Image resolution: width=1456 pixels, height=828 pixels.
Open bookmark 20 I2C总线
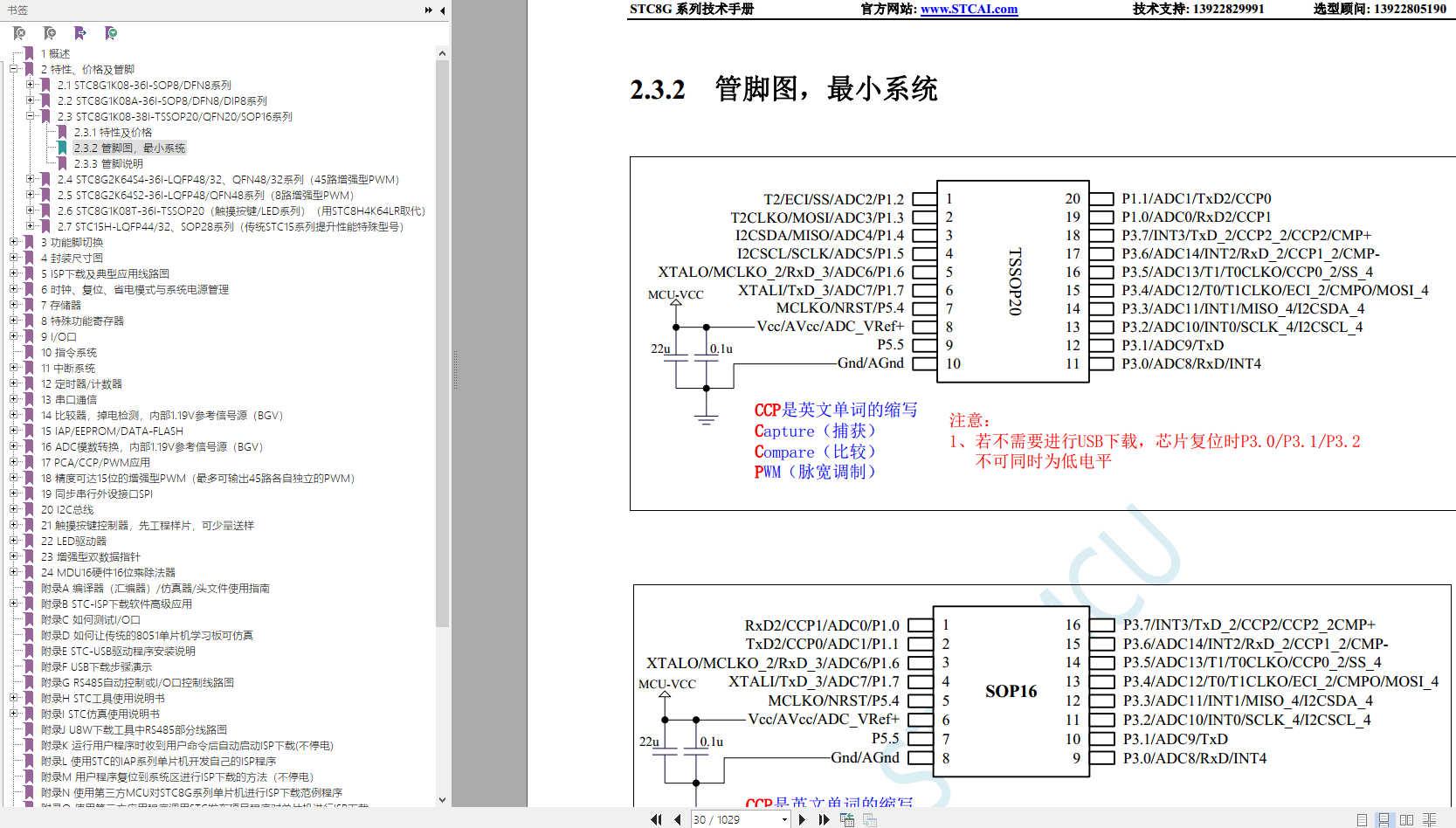67,509
